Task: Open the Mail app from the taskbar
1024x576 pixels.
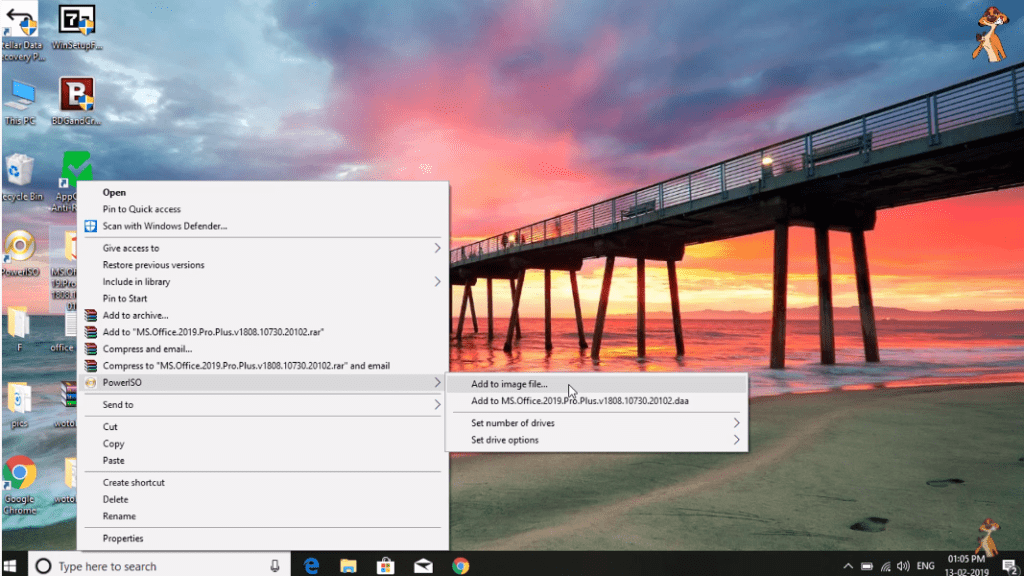Action: (421, 565)
